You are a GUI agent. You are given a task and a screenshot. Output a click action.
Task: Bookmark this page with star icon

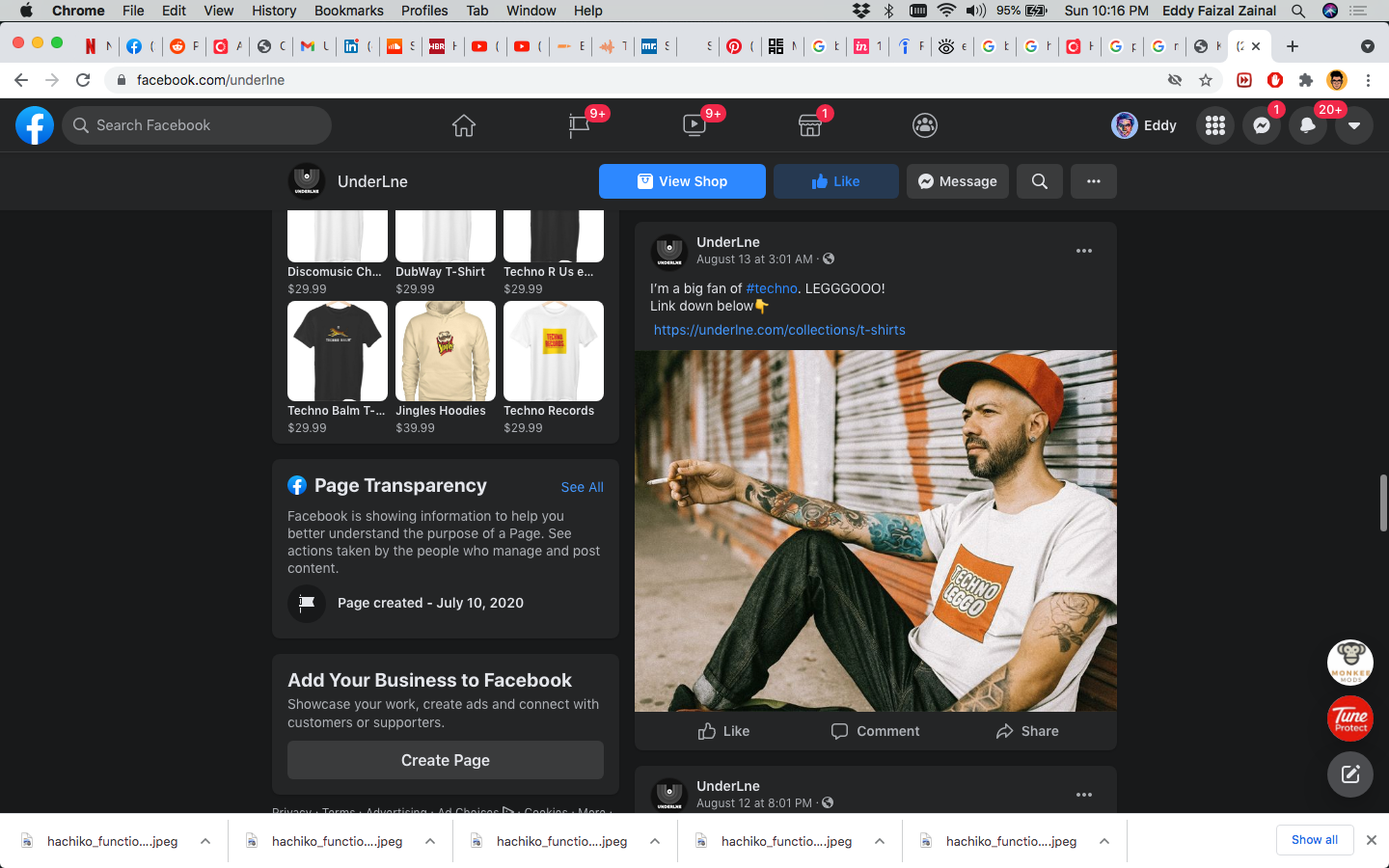(1206, 80)
